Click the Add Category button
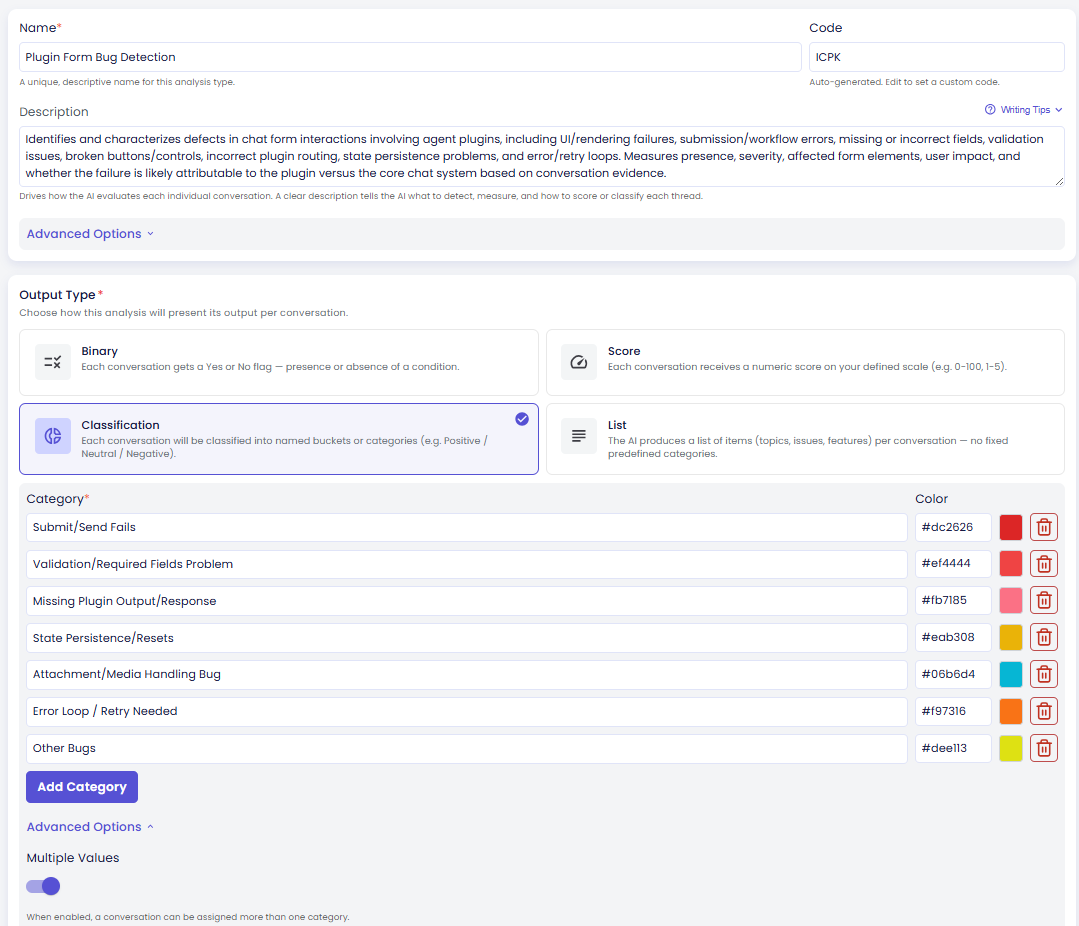The image size is (1079, 926). [82, 787]
